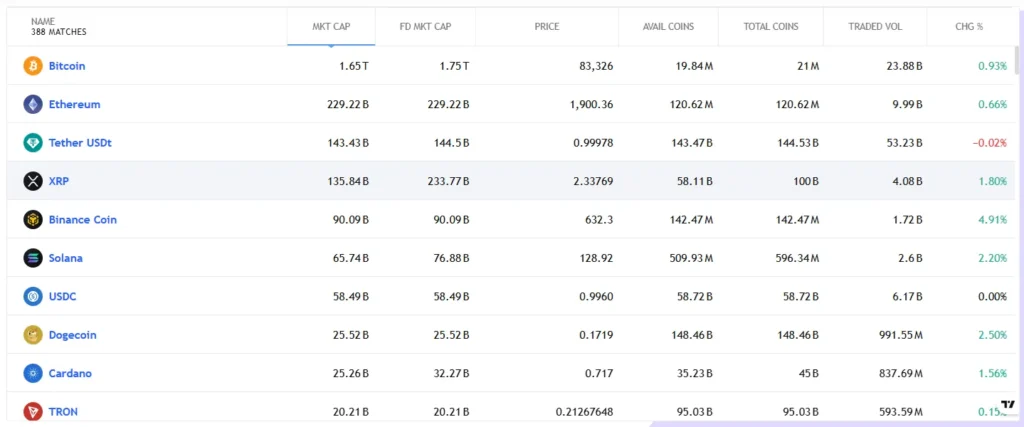Open the Bitcoin link
1024x427 pixels.
pos(67,66)
